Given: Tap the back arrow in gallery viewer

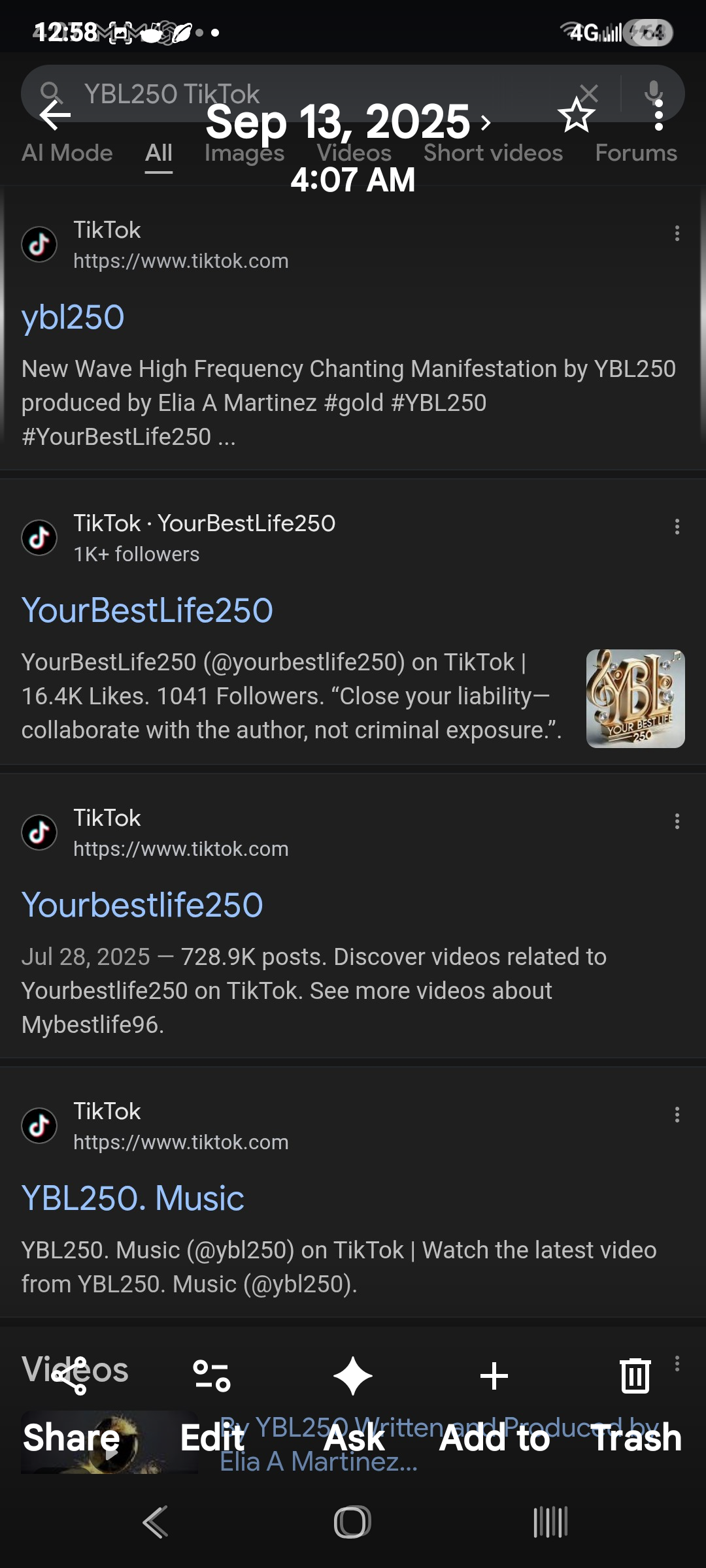Looking at the screenshot, I should tap(55, 116).
